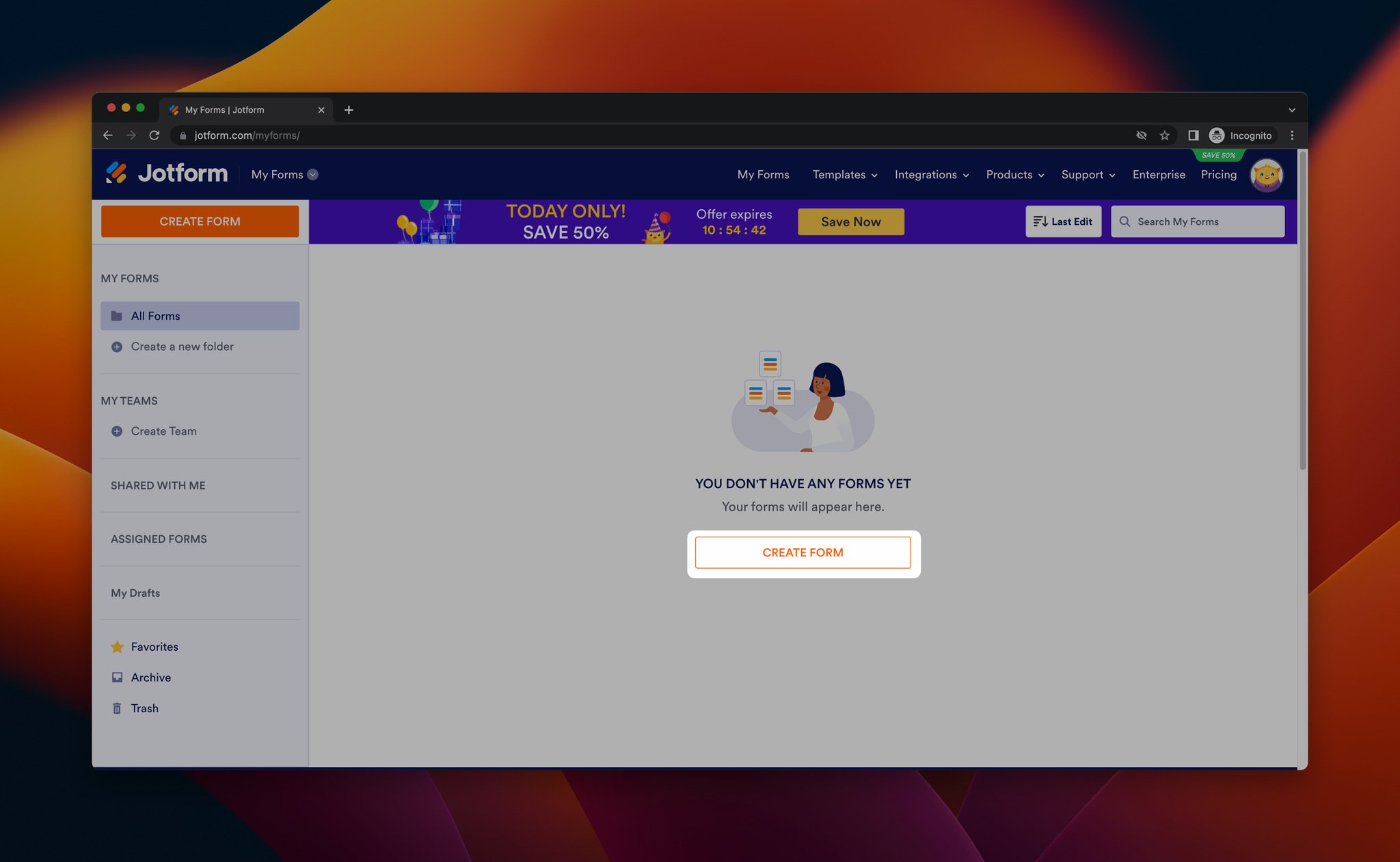Click the Jotform logo icon
1400x862 pixels.
pos(117,174)
